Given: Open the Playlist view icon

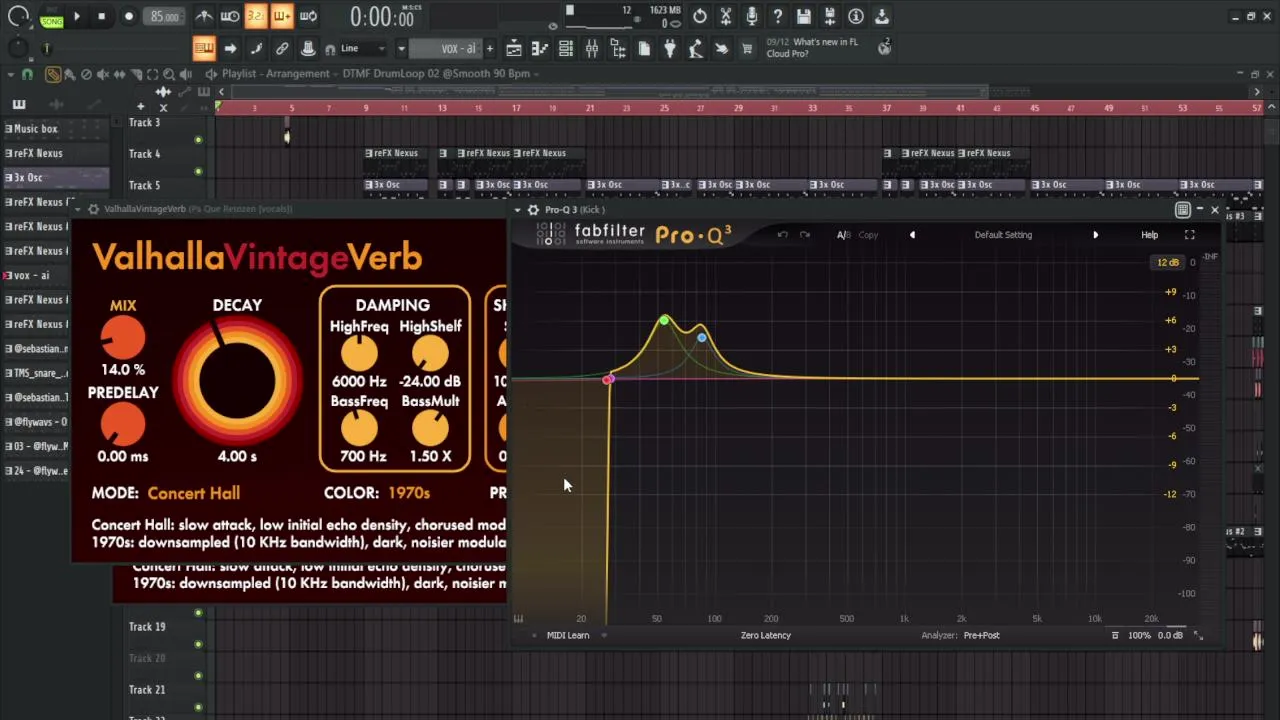Looking at the screenshot, I should click(513, 48).
